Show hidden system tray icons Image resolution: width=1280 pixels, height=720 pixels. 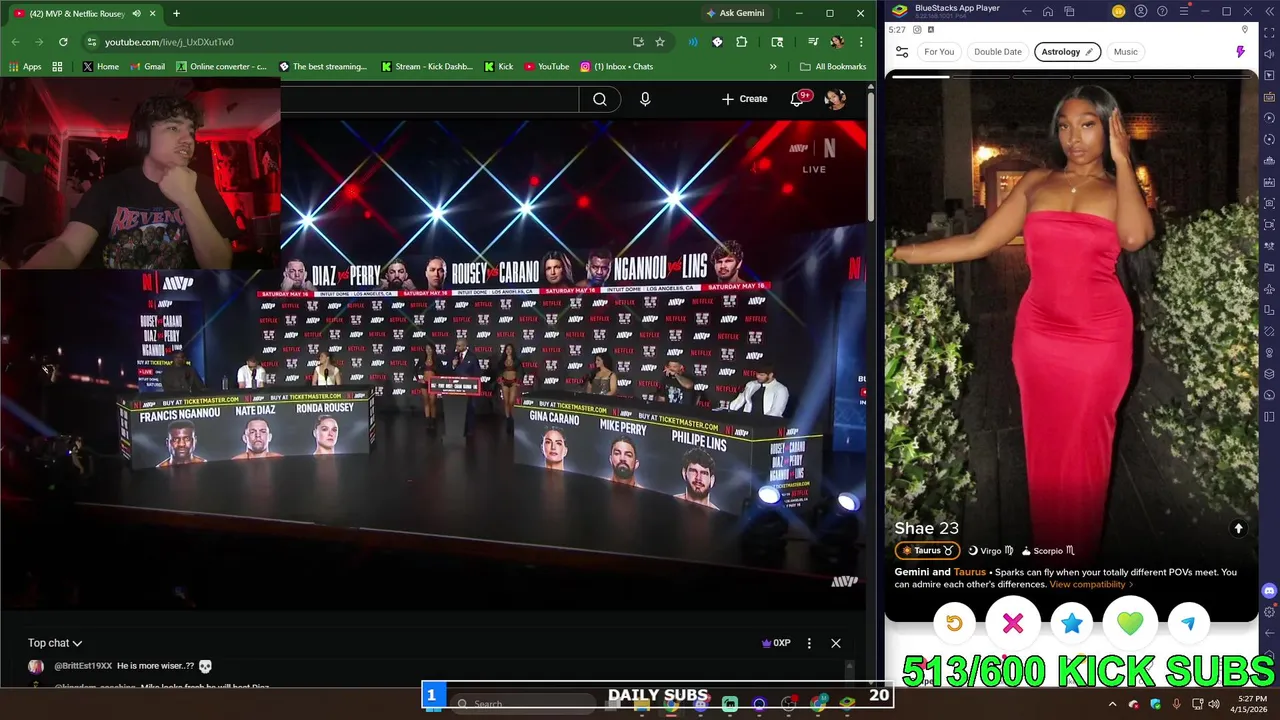pos(1112,704)
